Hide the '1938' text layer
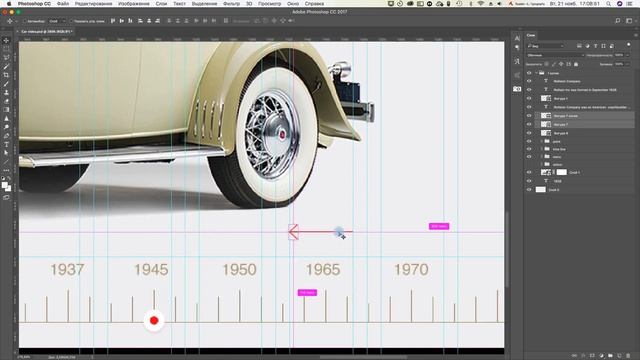The image size is (640, 360). pyautogui.click(x=529, y=181)
